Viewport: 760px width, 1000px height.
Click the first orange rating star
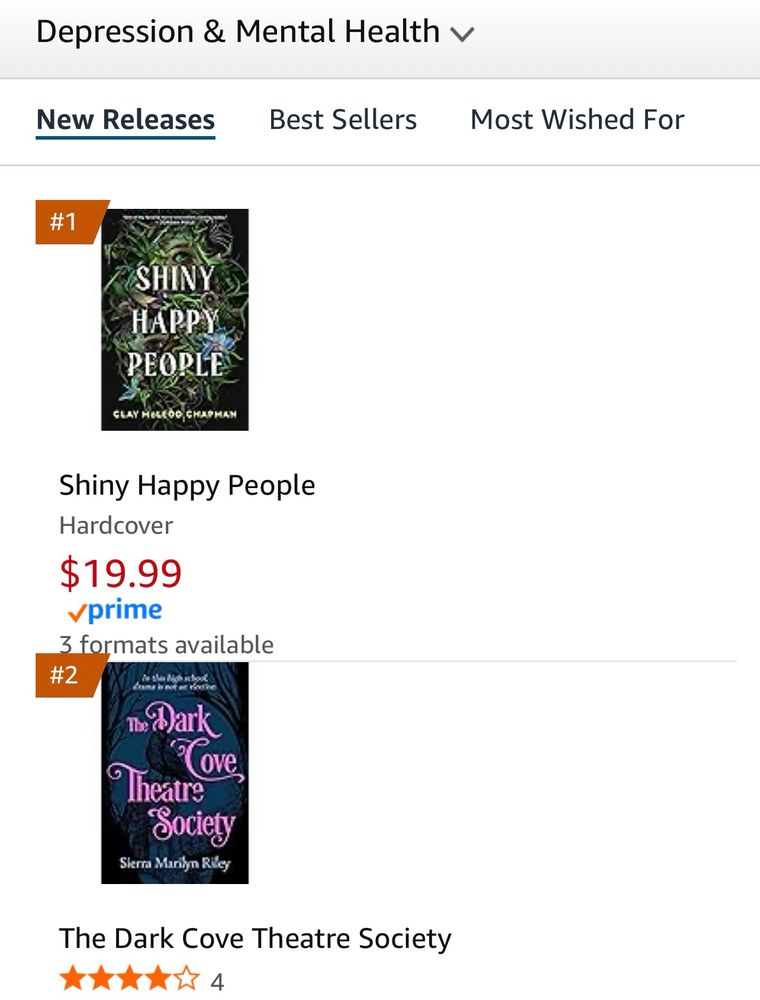click(73, 978)
